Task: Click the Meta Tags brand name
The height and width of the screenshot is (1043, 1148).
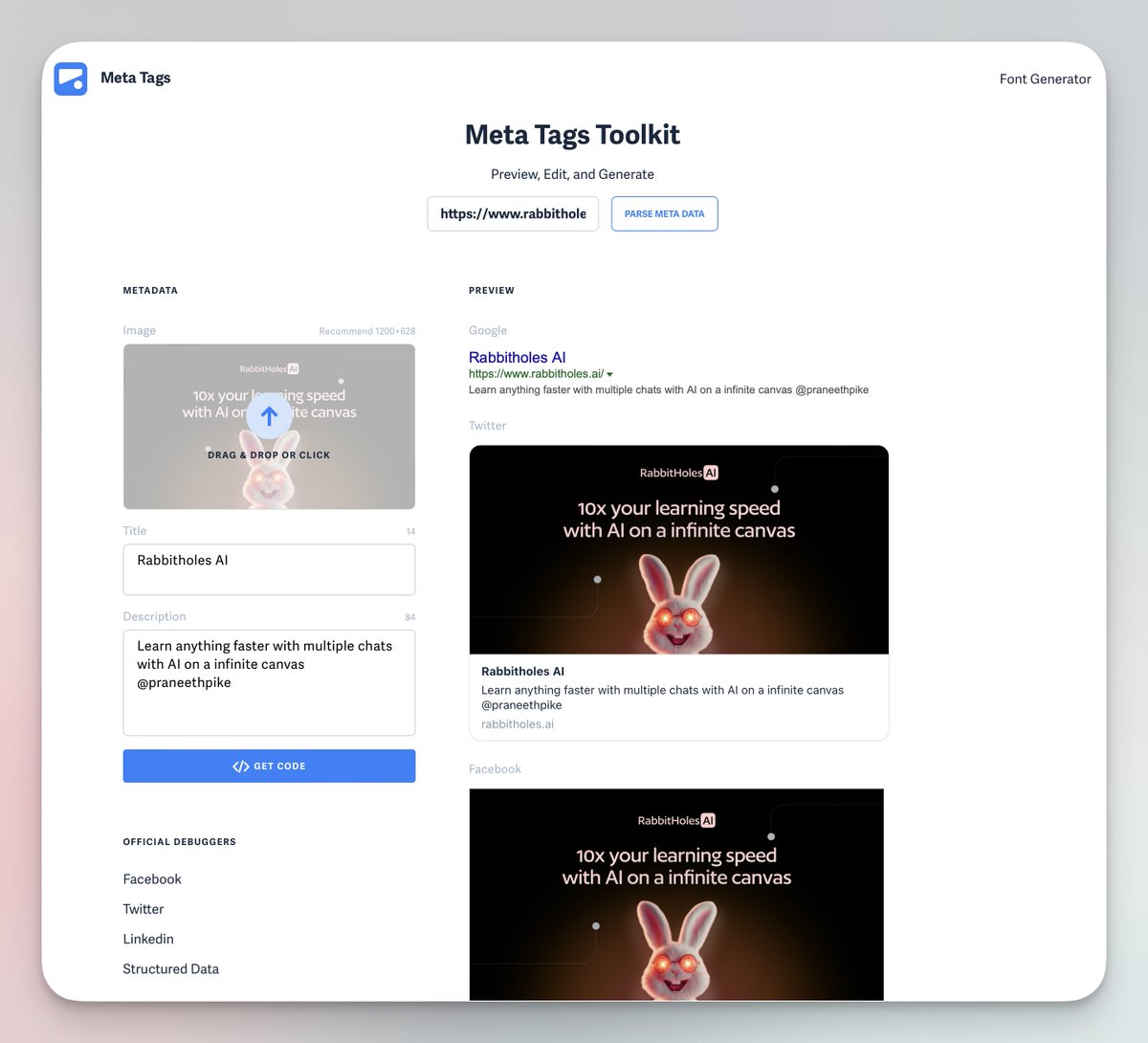Action: point(136,78)
